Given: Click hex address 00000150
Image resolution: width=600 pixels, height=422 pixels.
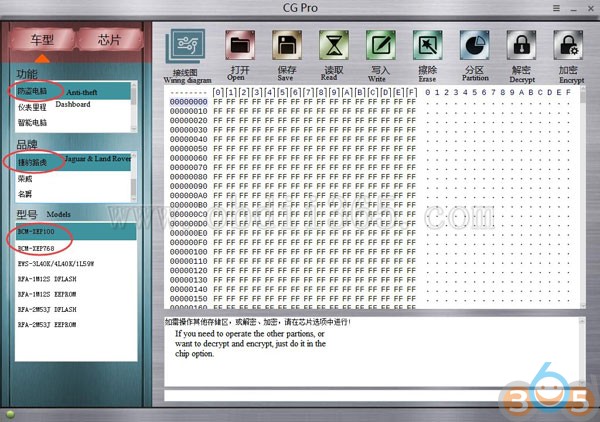Looking at the screenshot, I should point(189,299).
